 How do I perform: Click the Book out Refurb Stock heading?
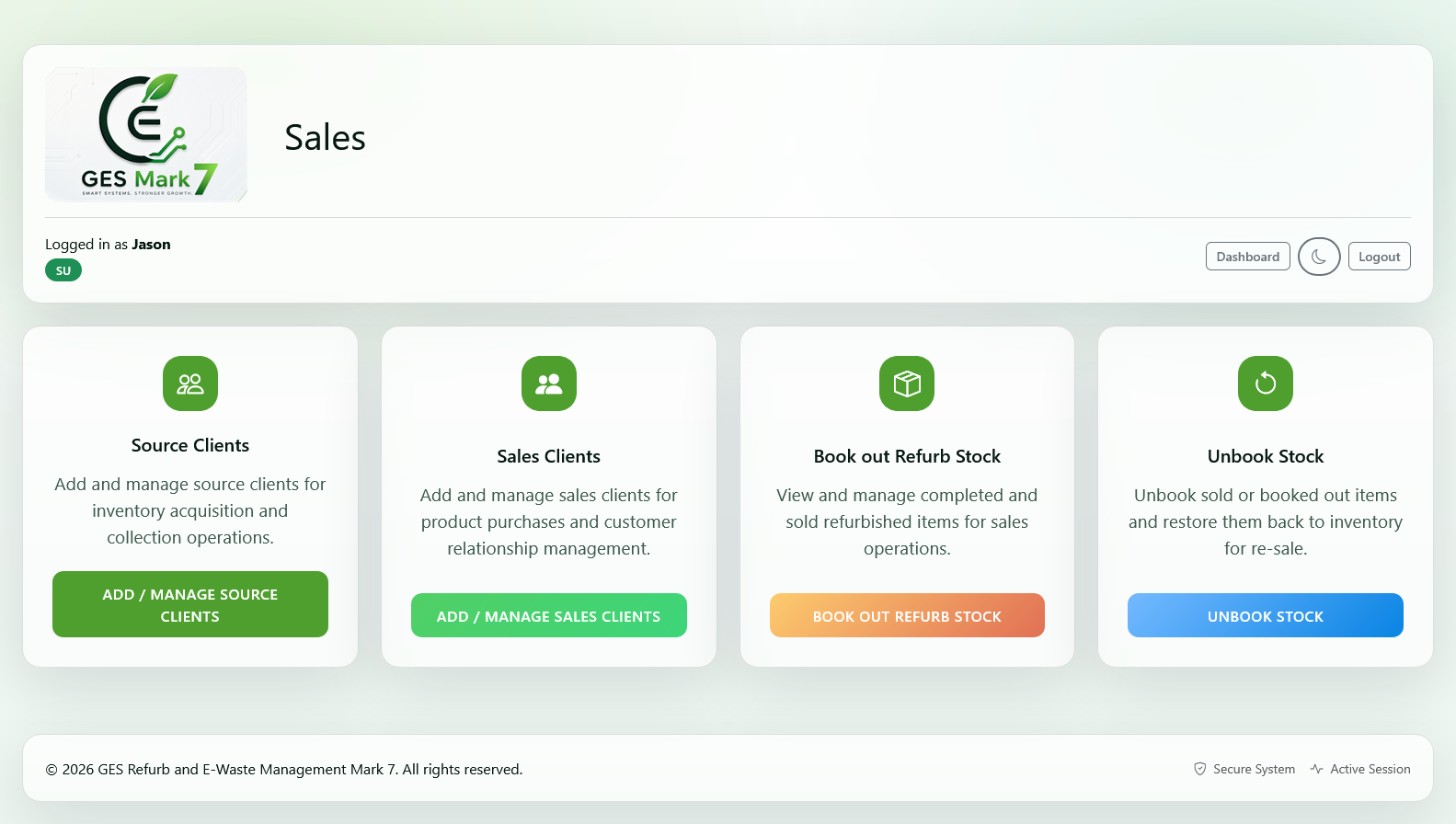[907, 456]
